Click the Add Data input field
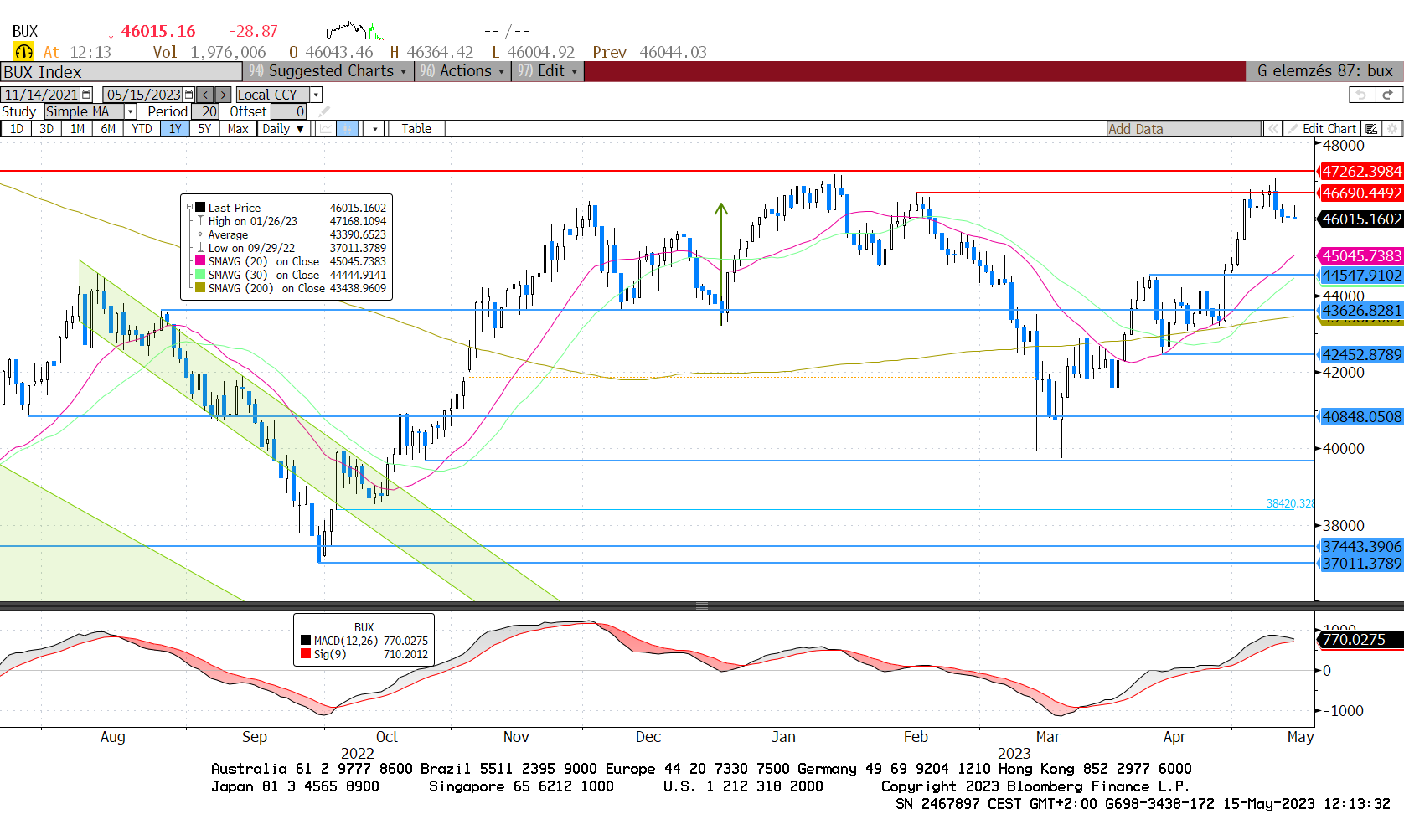1404x840 pixels. [1183, 128]
